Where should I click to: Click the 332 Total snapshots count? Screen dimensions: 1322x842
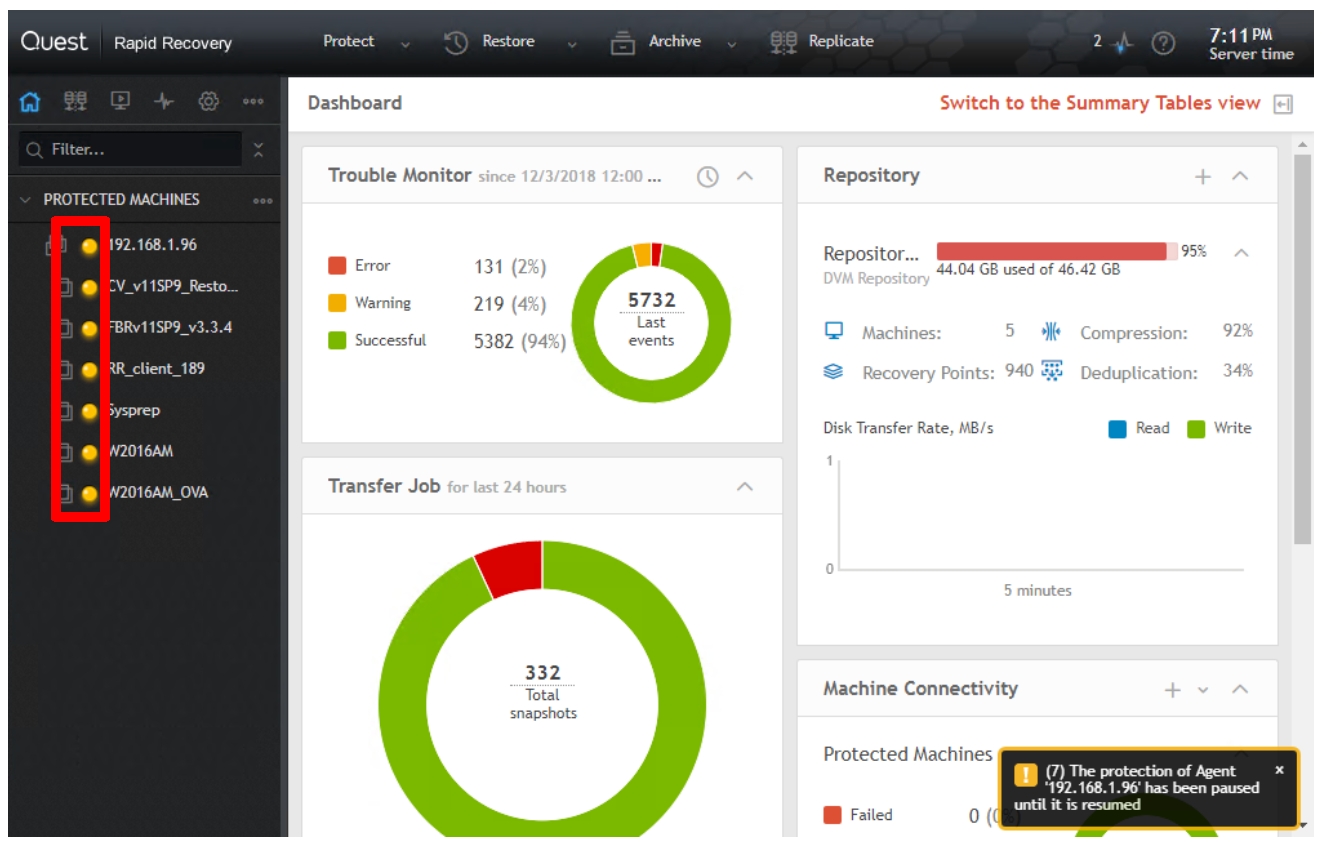click(543, 672)
